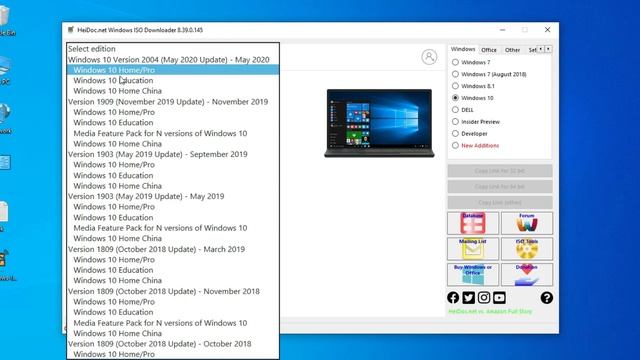640x360 pixels.
Task: Select Windows 10 Education under 1903 May 2019
Action: point(173,217)
